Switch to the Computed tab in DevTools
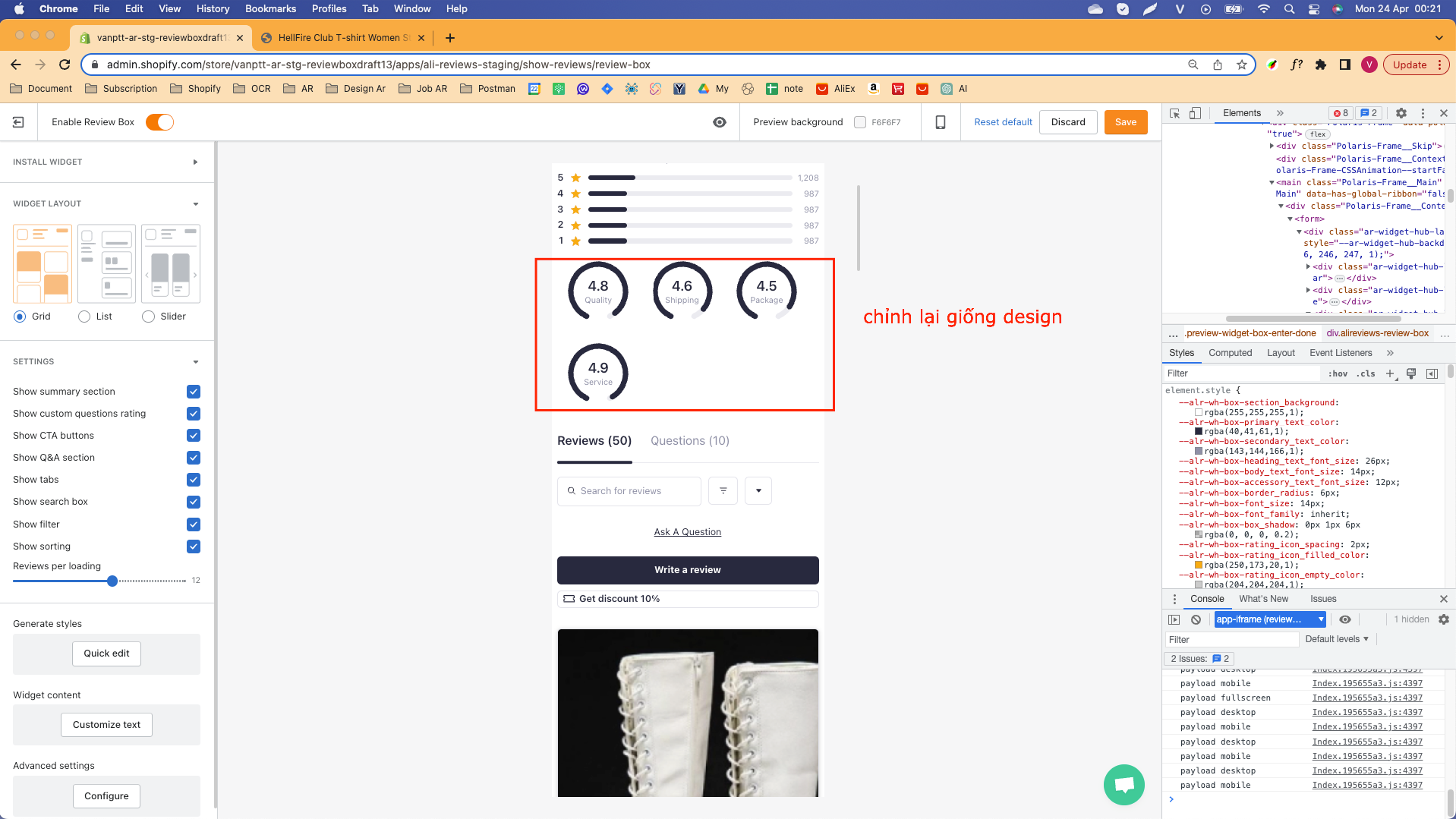Viewport: 1456px width, 819px height. pyautogui.click(x=1230, y=353)
